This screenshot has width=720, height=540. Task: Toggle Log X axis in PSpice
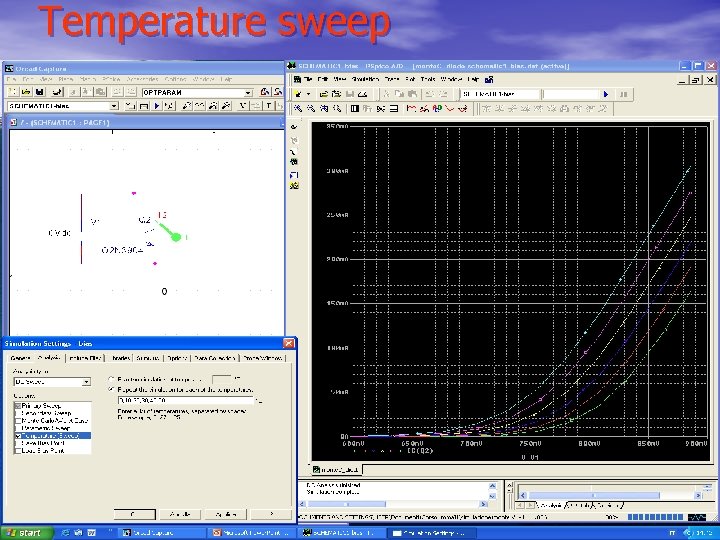tap(354, 108)
